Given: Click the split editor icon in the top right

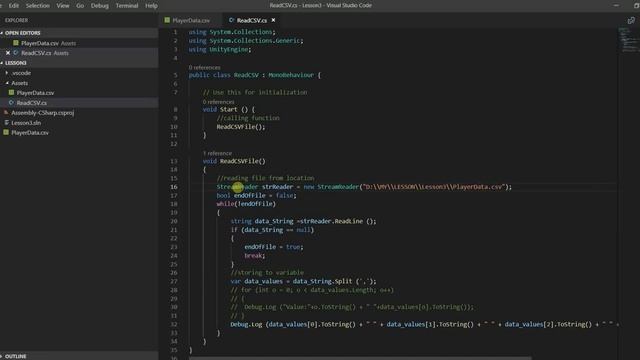Looking at the screenshot, I should pyautogui.click(x=631, y=20).
